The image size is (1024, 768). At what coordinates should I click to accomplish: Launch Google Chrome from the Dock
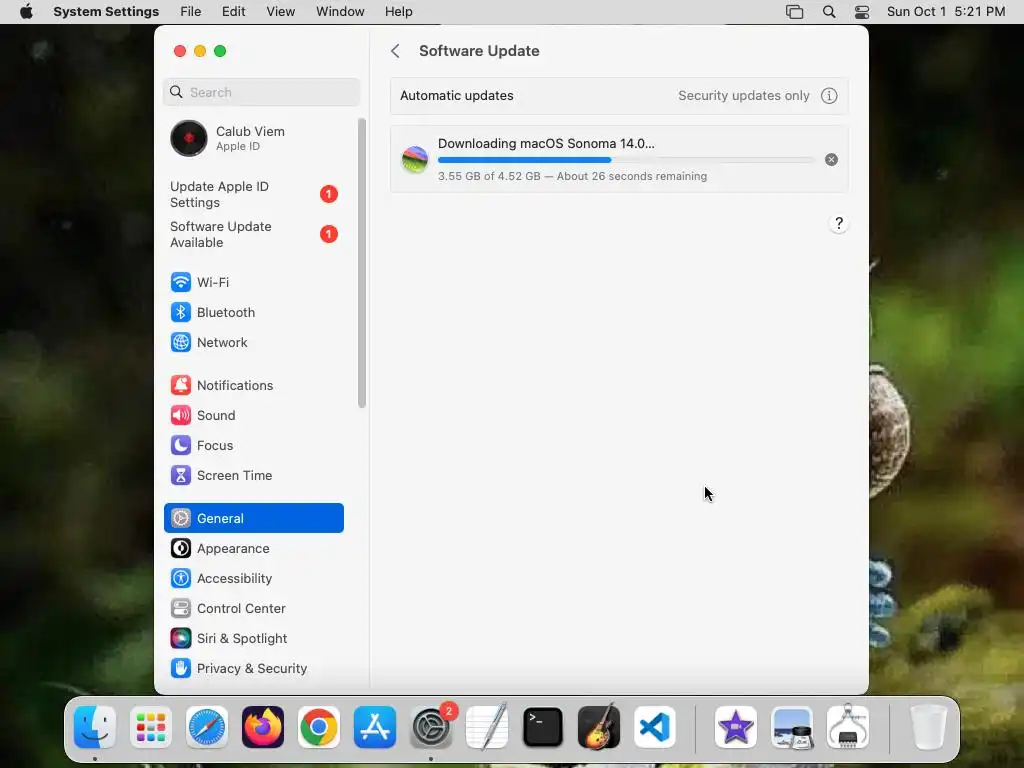(x=319, y=727)
